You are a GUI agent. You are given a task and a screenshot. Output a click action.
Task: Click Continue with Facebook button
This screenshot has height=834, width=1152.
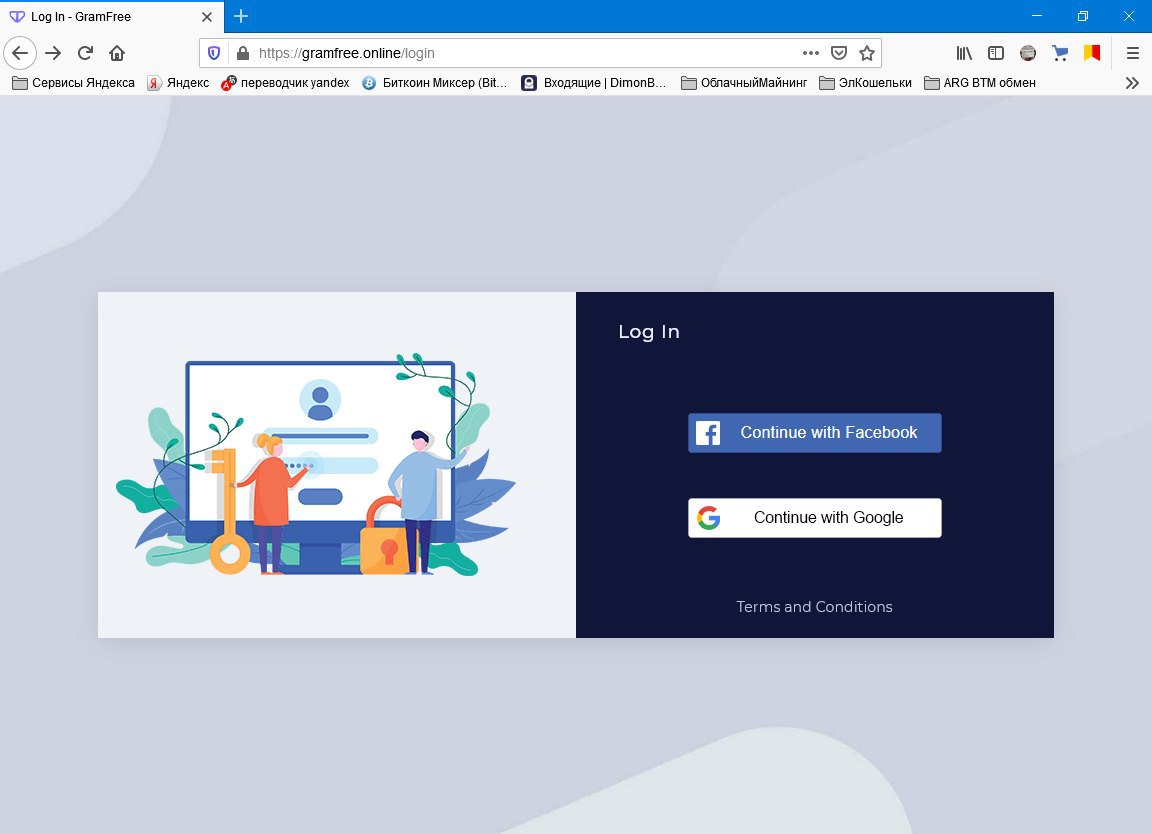[814, 433]
